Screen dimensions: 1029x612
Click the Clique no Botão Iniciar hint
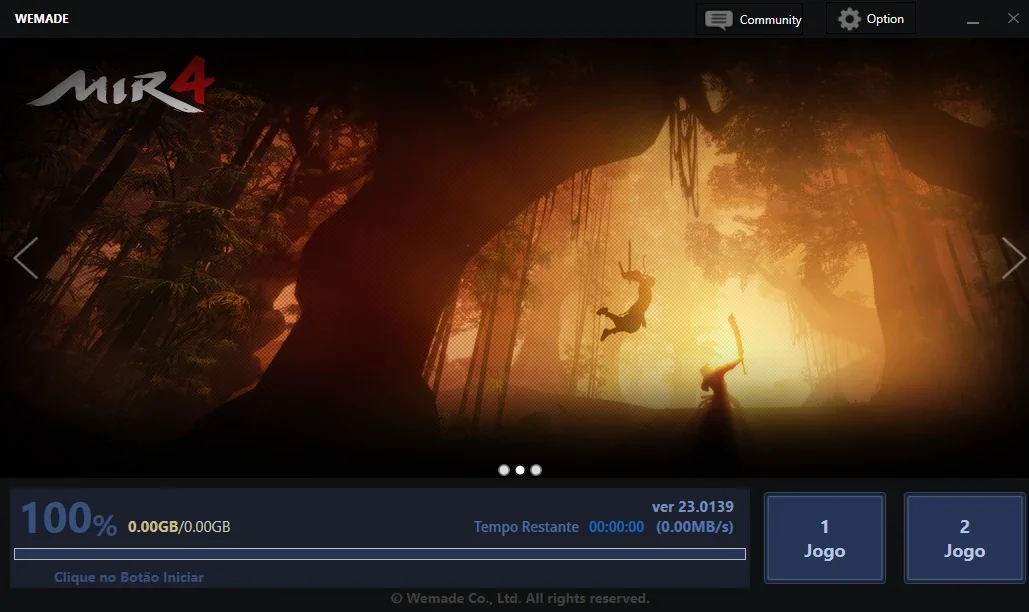[x=129, y=577]
